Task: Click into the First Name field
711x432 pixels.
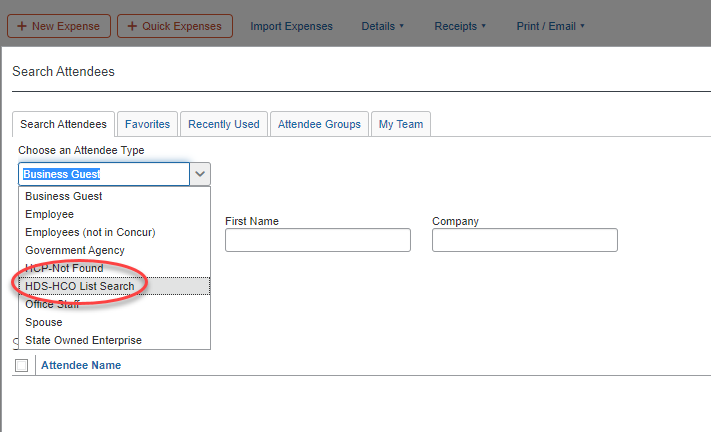Action: coord(317,240)
